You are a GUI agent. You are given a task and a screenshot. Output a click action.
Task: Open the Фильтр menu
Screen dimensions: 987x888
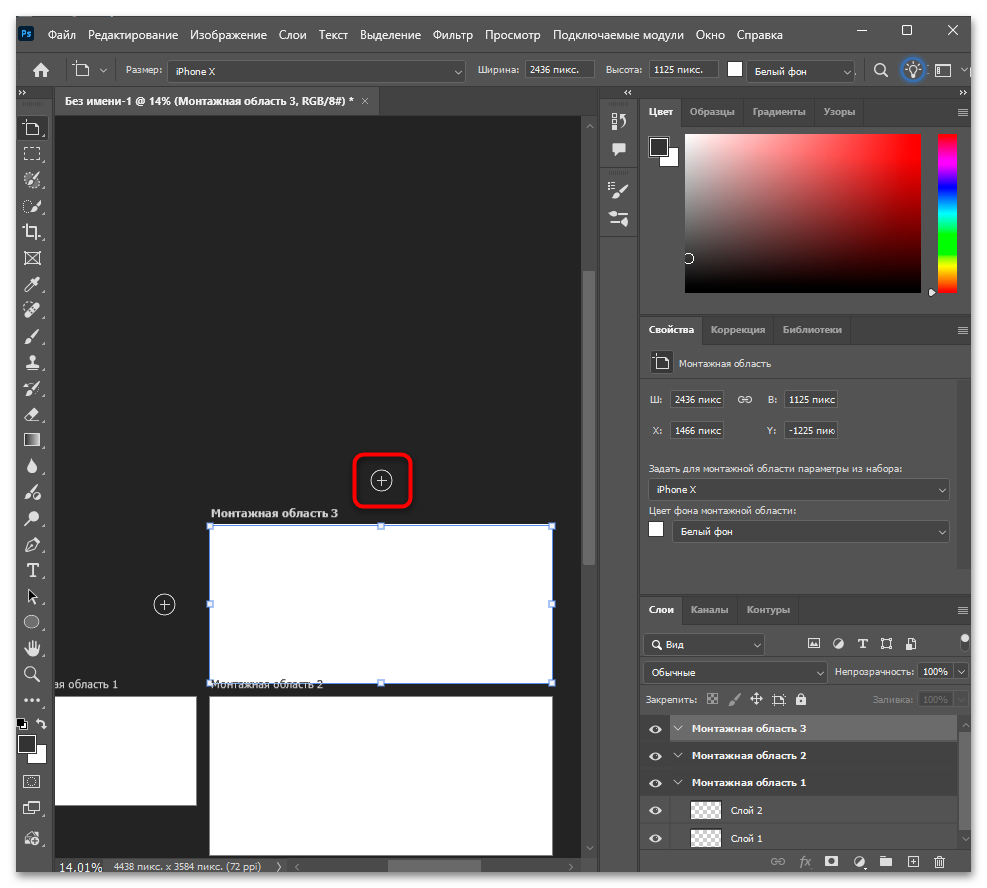tap(453, 35)
